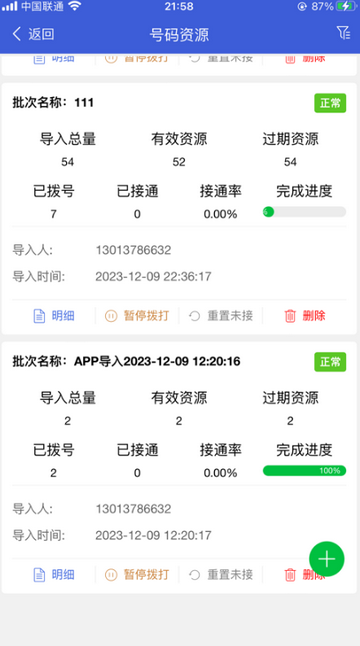Tap the back arrow icon in header
Viewport: 360px width, 646px height.
coord(17,34)
